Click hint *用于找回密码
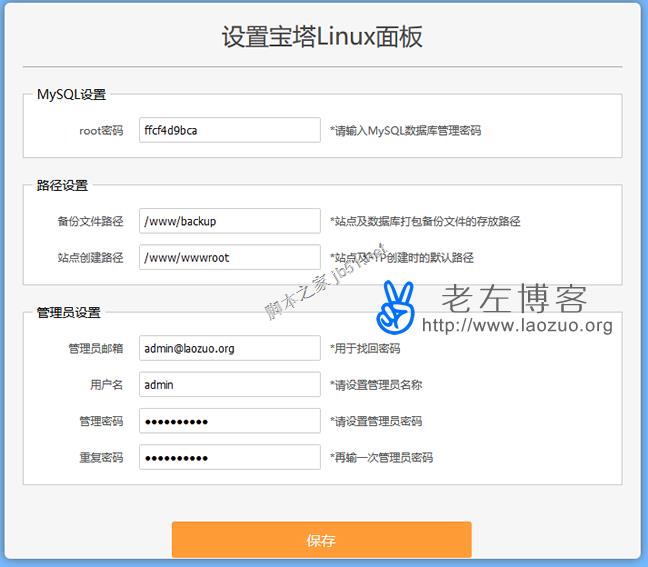Screen dimensions: 648x567 (x=365, y=349)
